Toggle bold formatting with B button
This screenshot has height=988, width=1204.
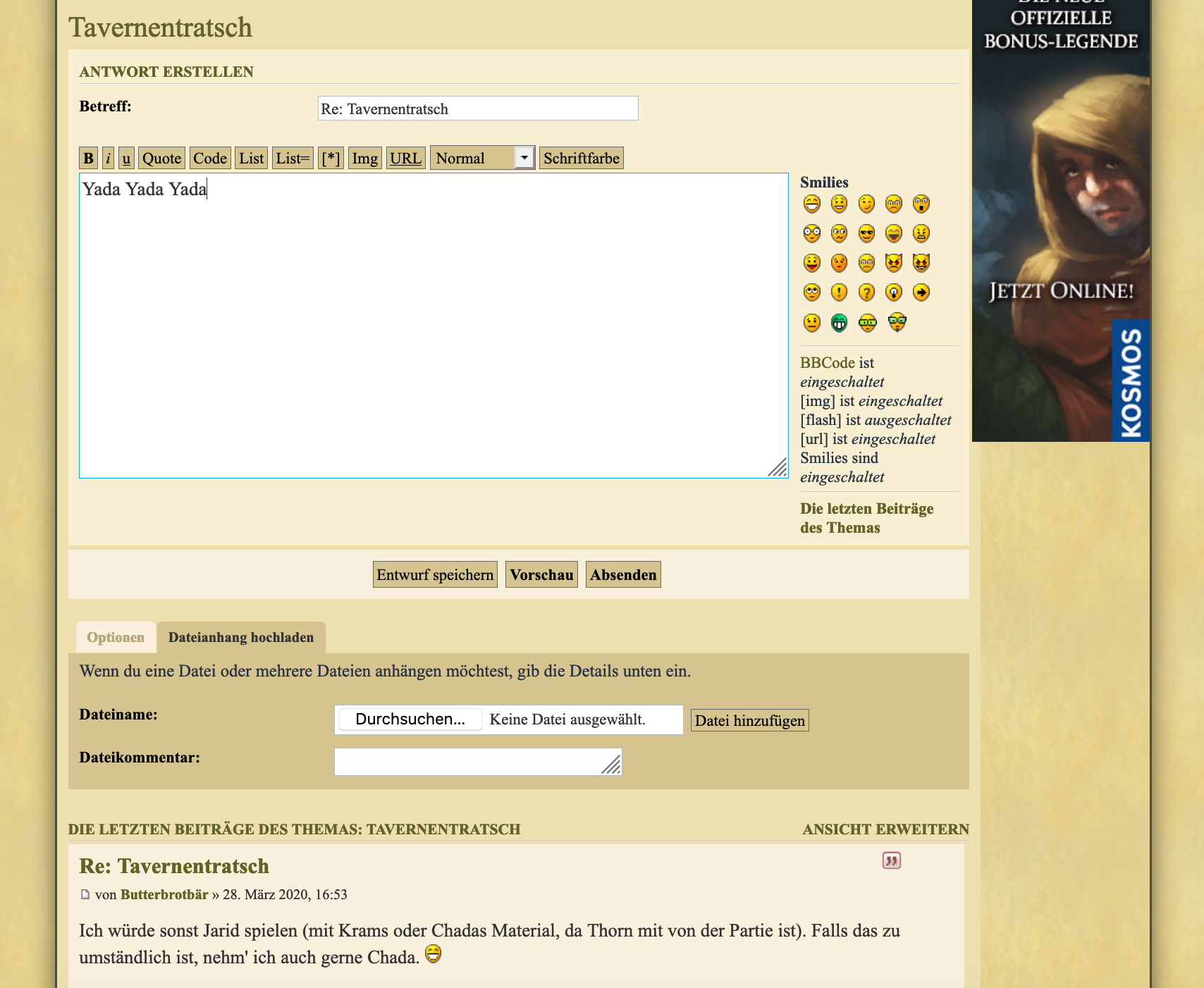click(88, 158)
